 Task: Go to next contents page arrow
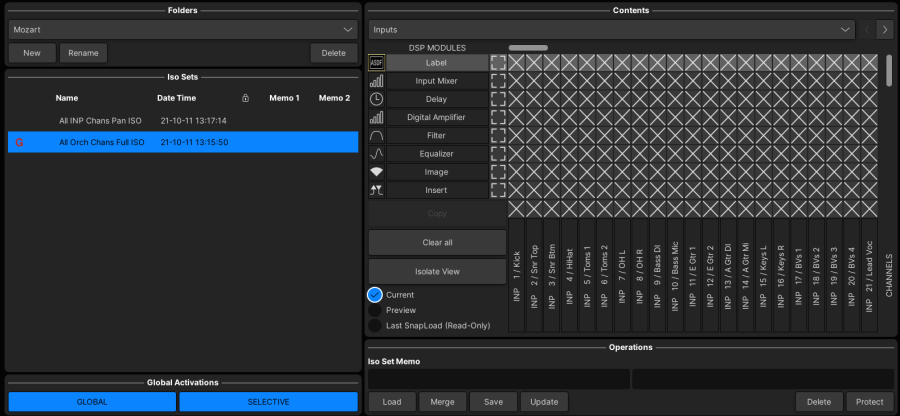(884, 30)
